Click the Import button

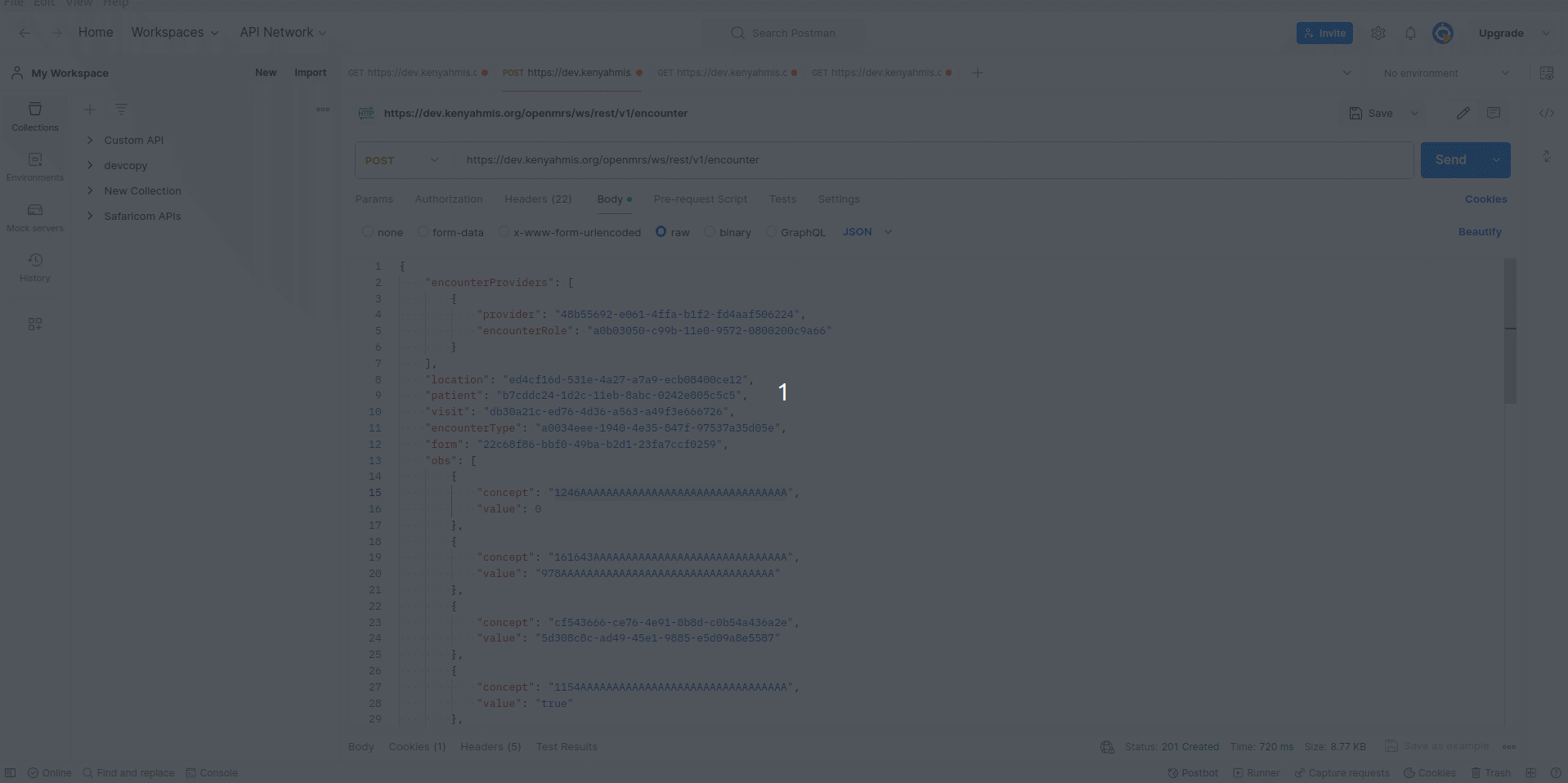tap(311, 73)
